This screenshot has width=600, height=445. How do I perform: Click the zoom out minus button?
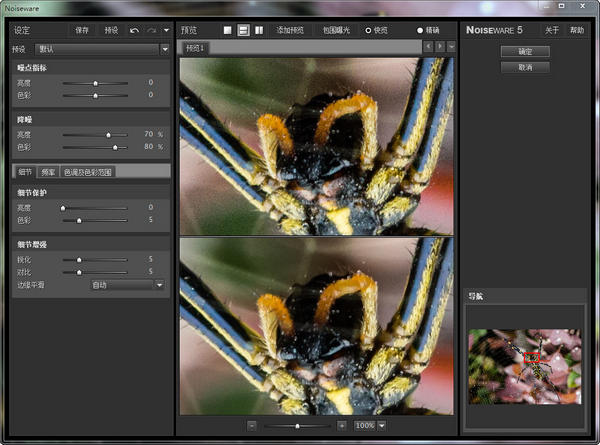click(252, 425)
